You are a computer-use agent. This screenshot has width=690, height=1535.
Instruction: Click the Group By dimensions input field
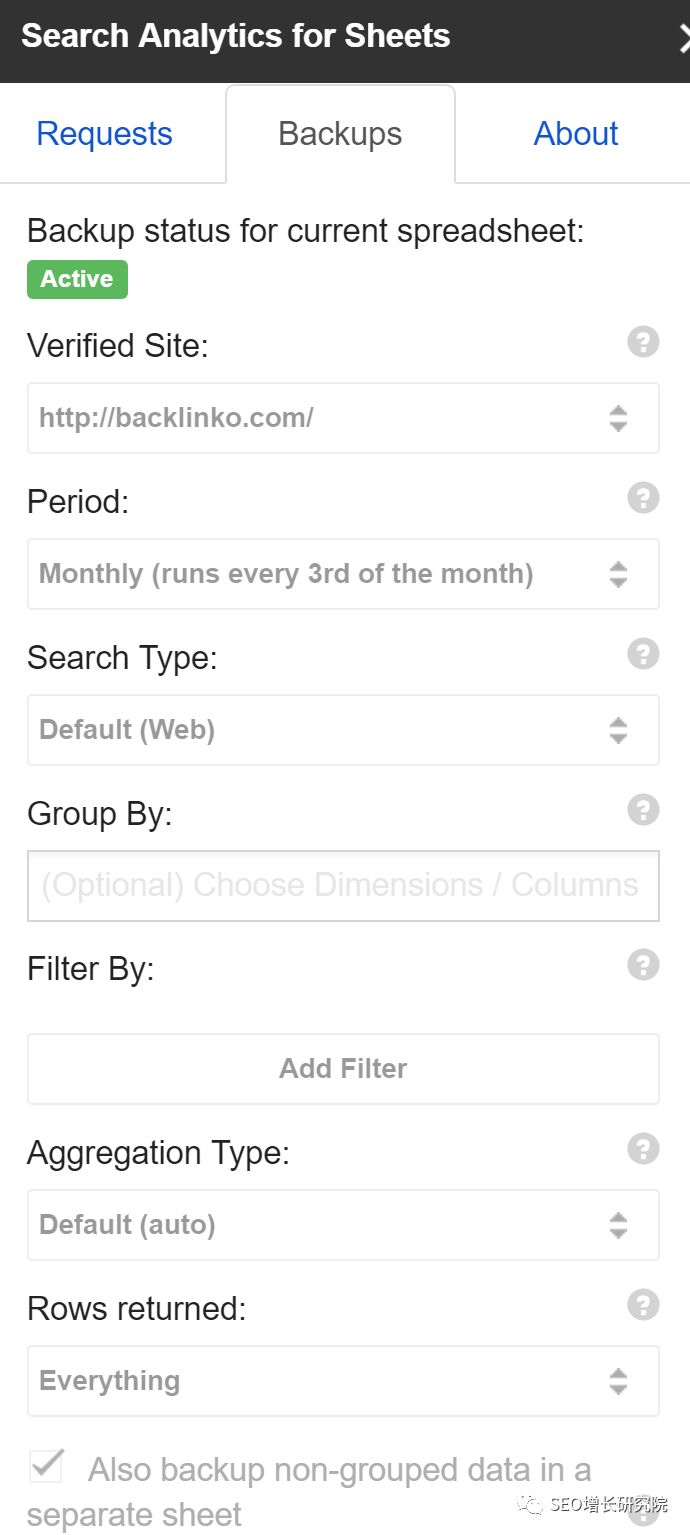coord(343,885)
